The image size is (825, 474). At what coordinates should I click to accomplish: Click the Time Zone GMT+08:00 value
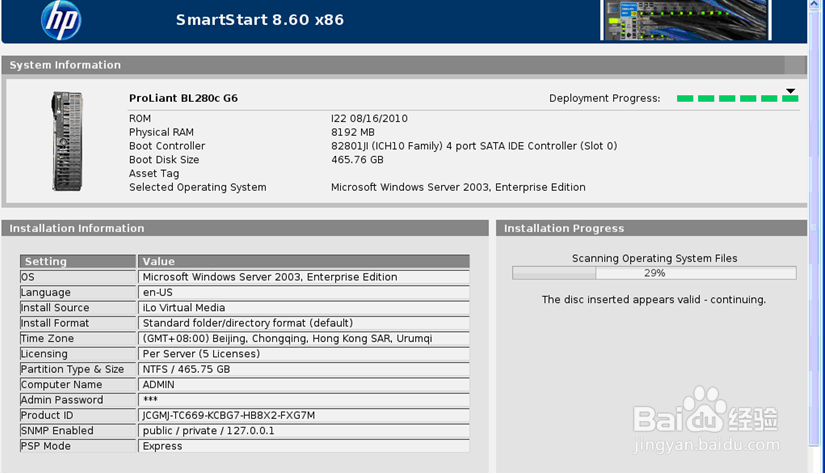click(304, 338)
